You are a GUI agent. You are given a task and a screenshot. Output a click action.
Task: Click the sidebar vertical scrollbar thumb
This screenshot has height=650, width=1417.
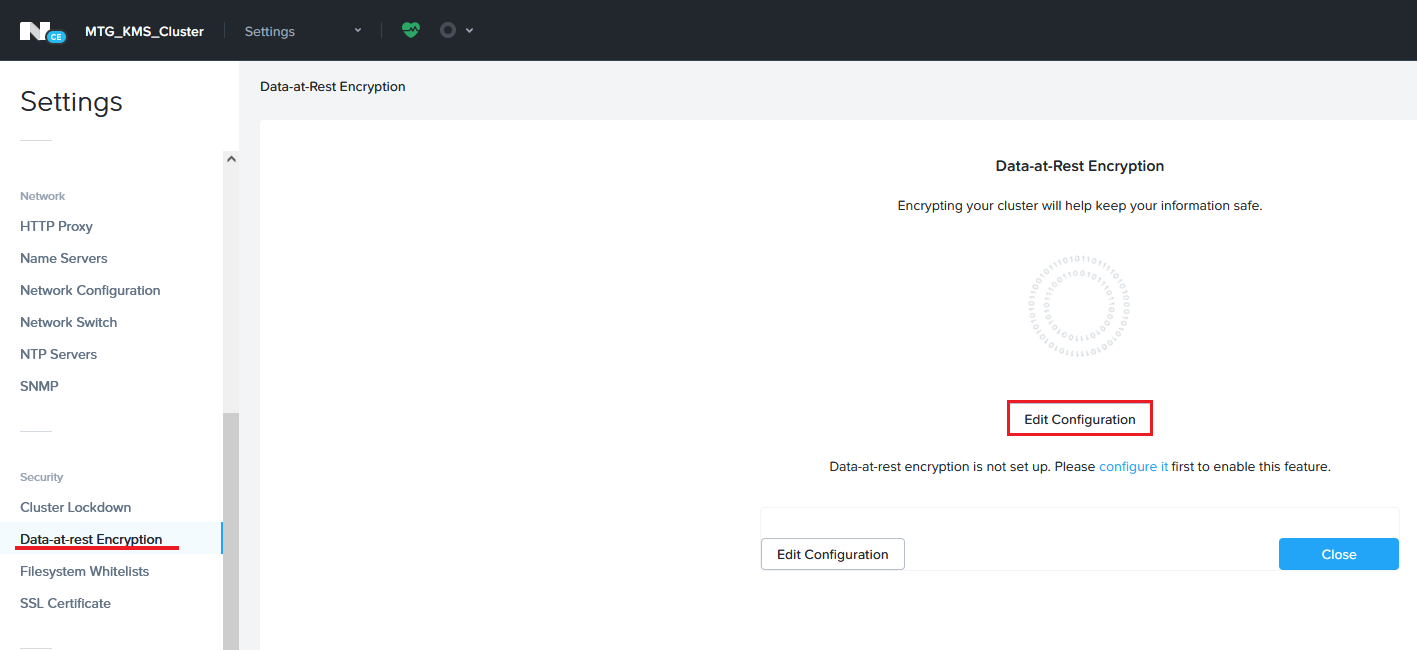tap(231, 530)
